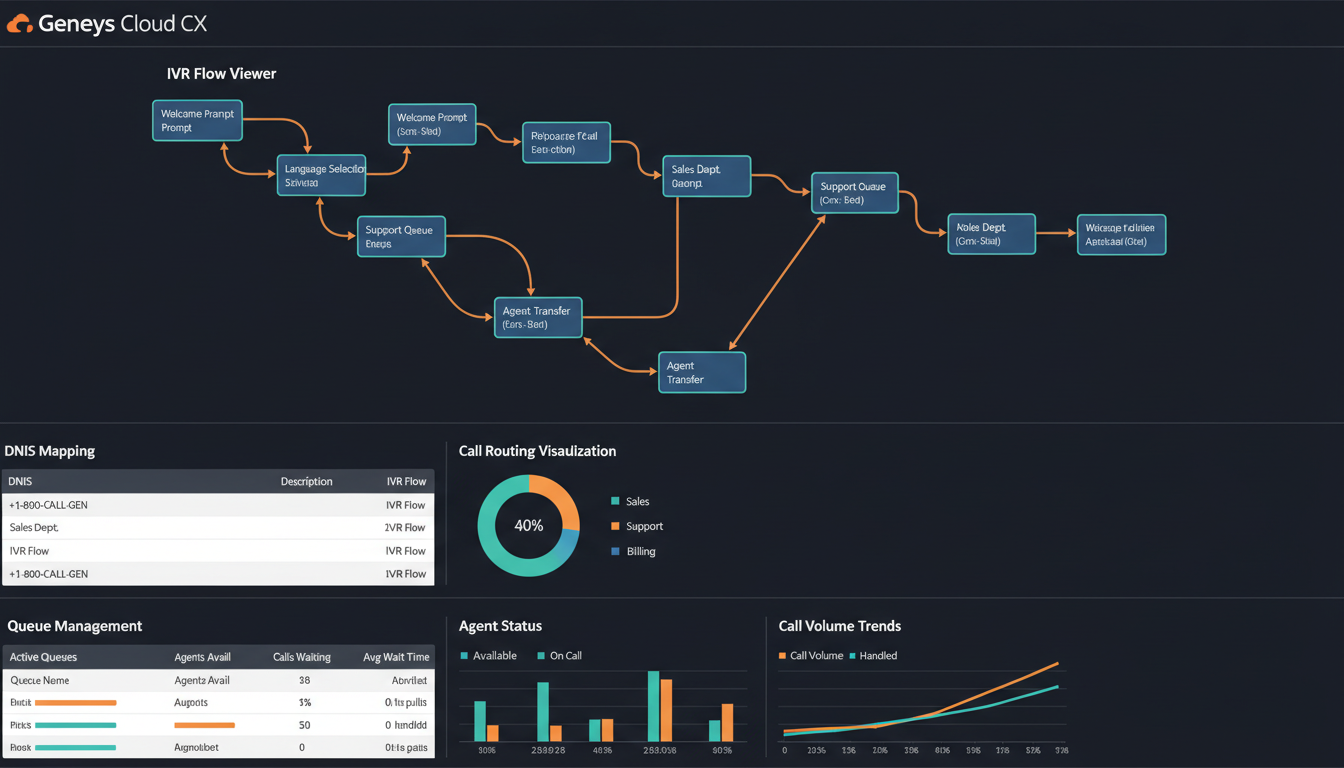Click the "50" calls waiting value
1344x768 pixels.
[304, 725]
